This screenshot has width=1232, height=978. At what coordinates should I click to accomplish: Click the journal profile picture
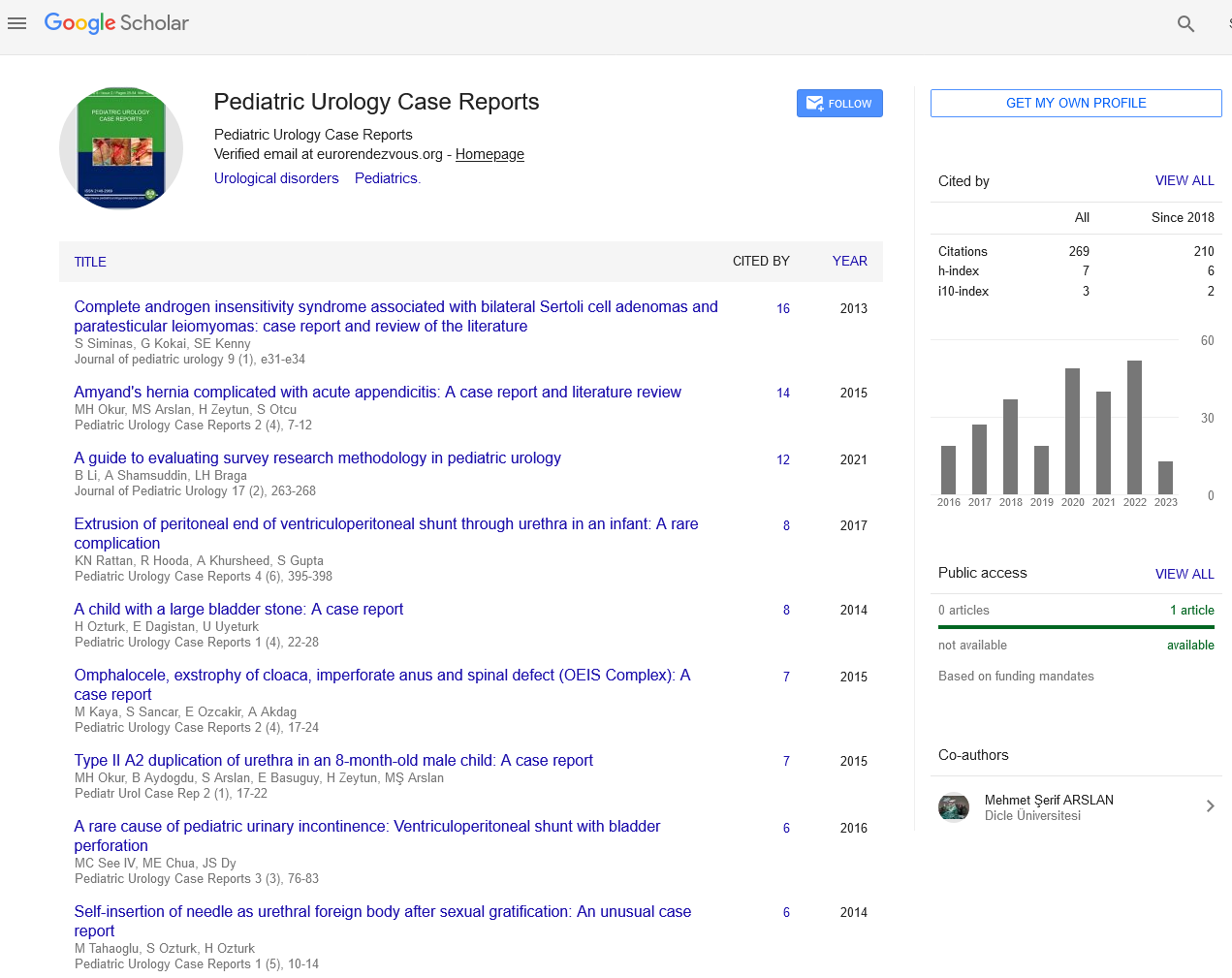pos(121,147)
